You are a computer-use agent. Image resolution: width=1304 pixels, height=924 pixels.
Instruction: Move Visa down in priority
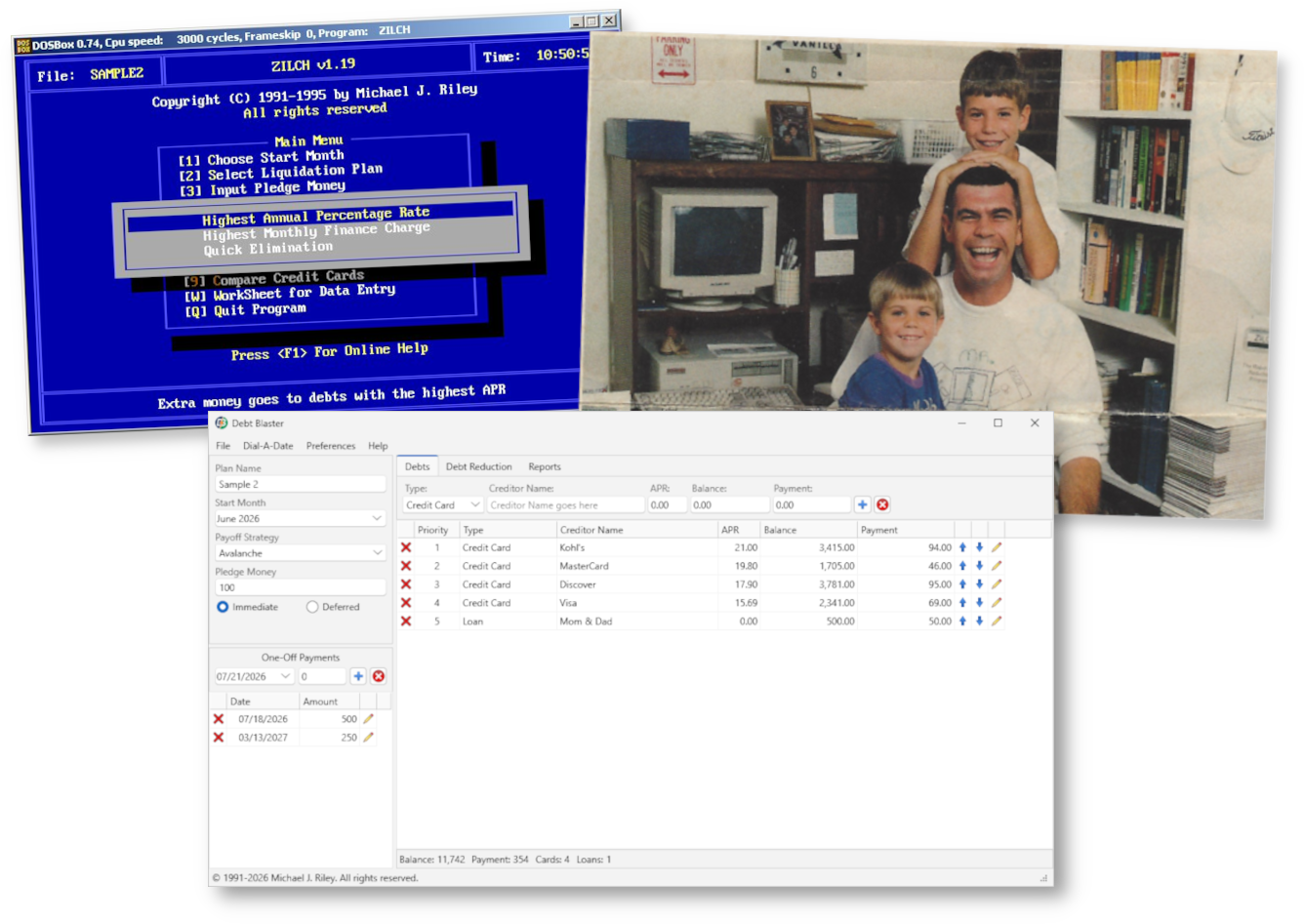(x=979, y=603)
